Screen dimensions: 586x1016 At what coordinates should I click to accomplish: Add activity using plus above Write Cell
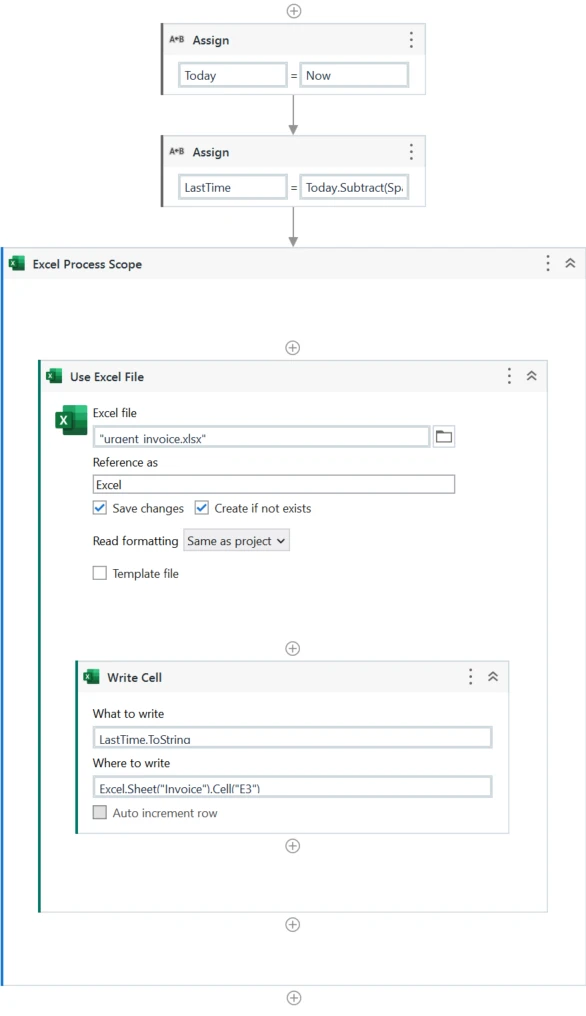292,649
